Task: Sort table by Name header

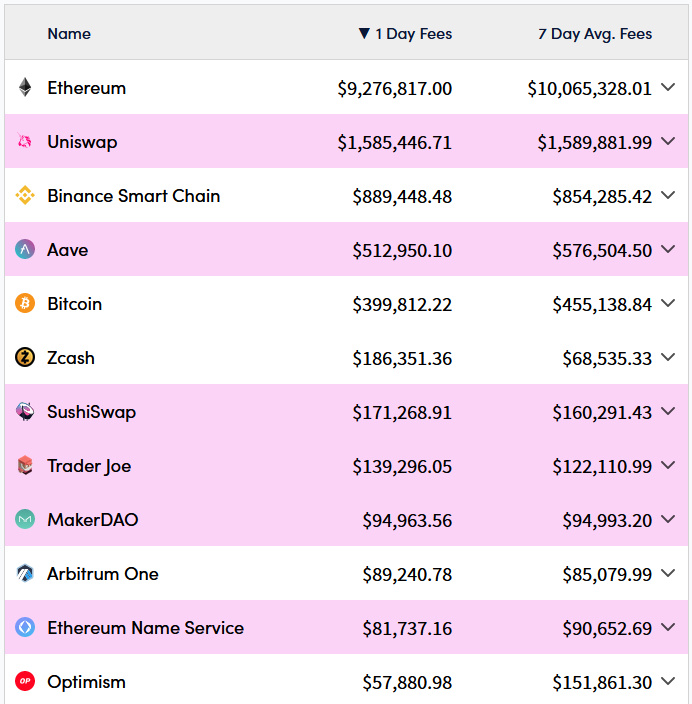Action: coord(69,34)
